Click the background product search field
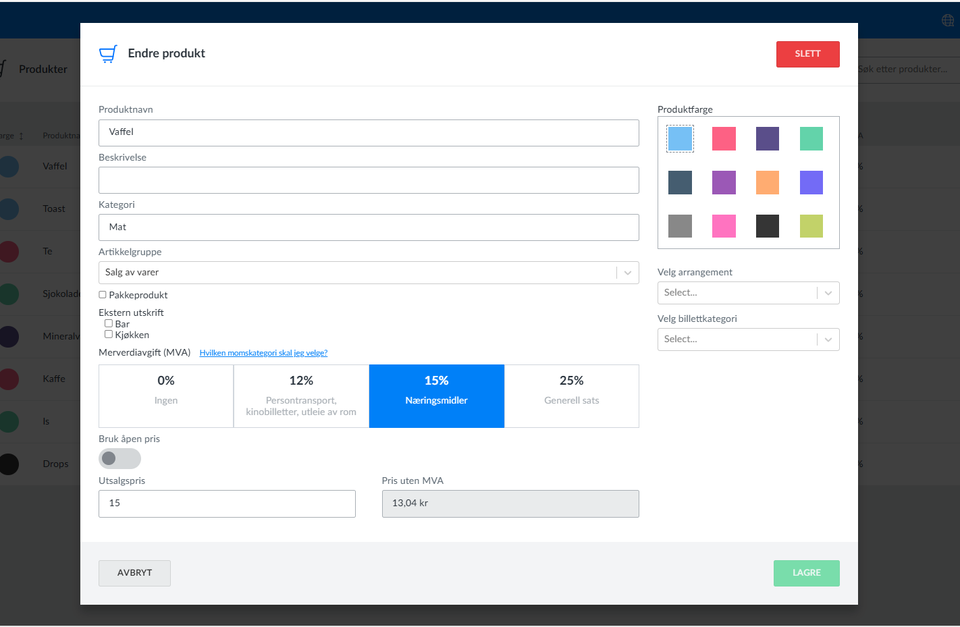Screen dimensions: 960x627 pos(909,69)
